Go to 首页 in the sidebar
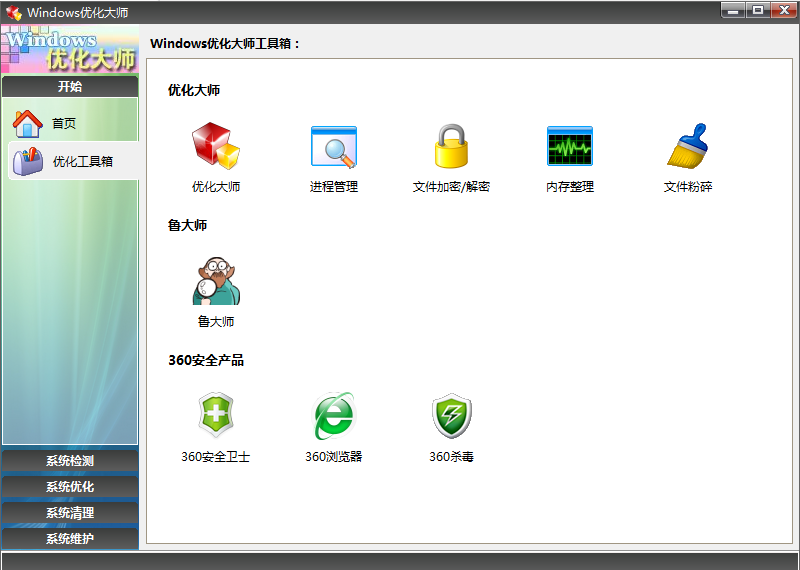The width and height of the screenshot is (800, 570). tap(63, 124)
